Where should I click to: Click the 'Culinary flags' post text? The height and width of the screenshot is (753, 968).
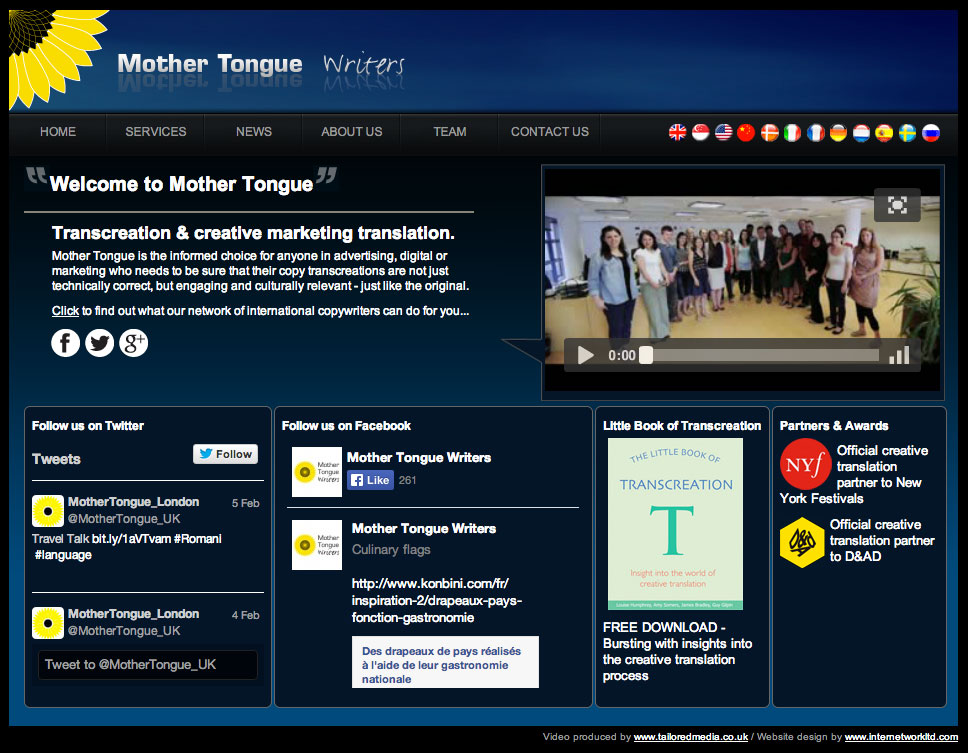391,549
